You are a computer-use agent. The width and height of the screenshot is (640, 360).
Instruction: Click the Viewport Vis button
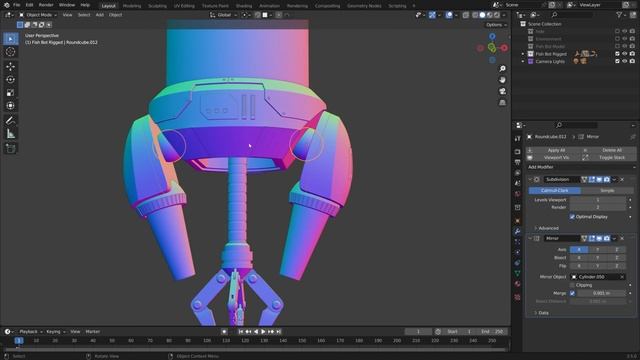coord(553,158)
